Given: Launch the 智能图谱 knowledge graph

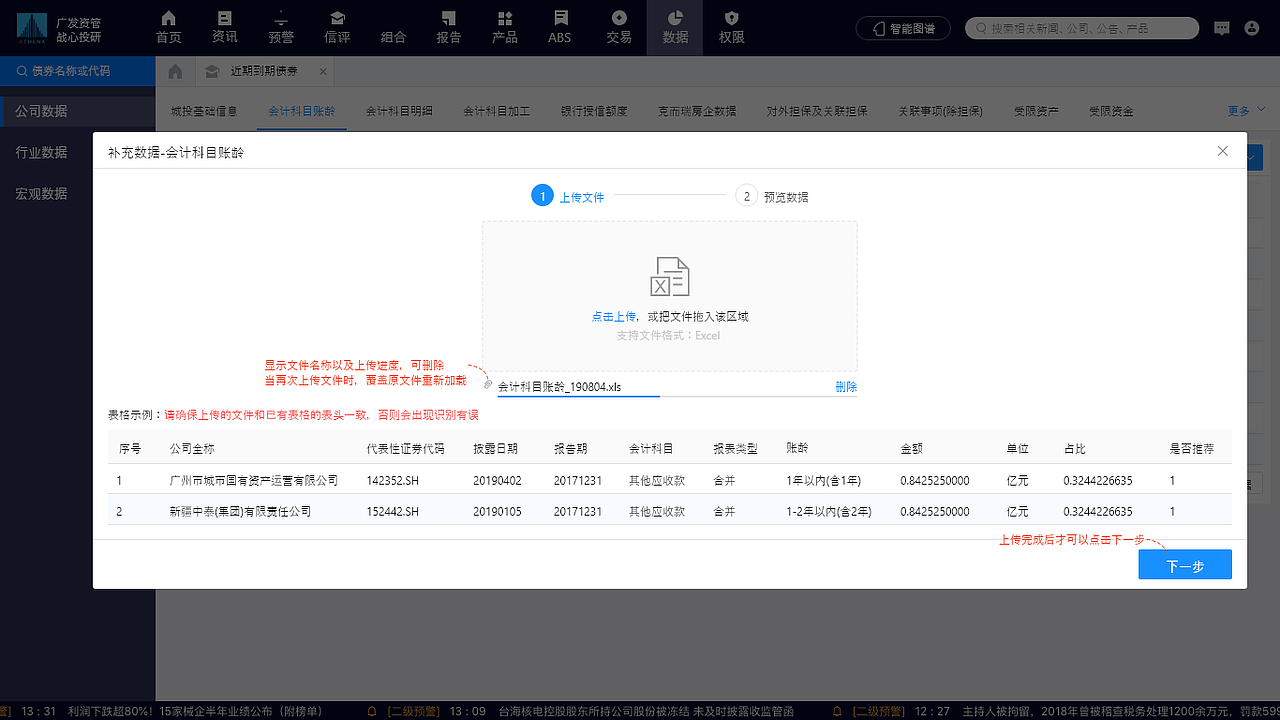Looking at the screenshot, I should pyautogui.click(x=903, y=28).
